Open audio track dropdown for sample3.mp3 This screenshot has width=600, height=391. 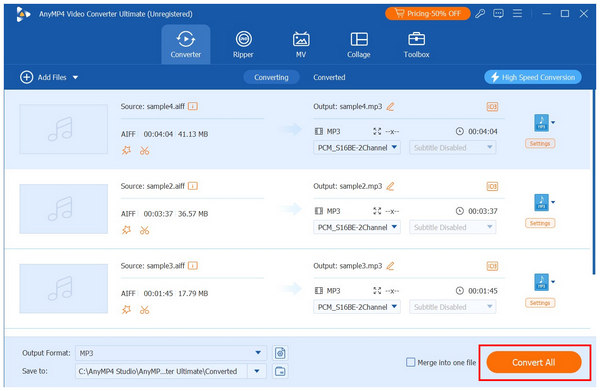(x=357, y=307)
